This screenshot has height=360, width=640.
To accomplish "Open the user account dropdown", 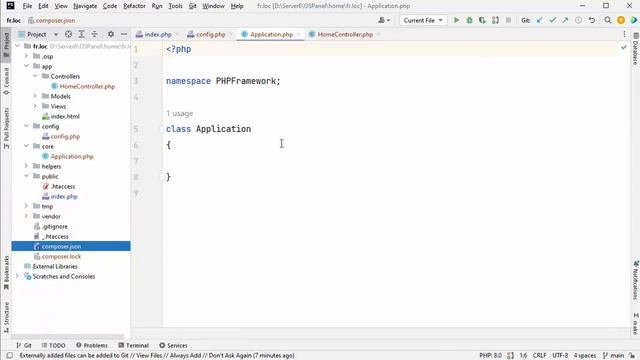I will (384, 20).
